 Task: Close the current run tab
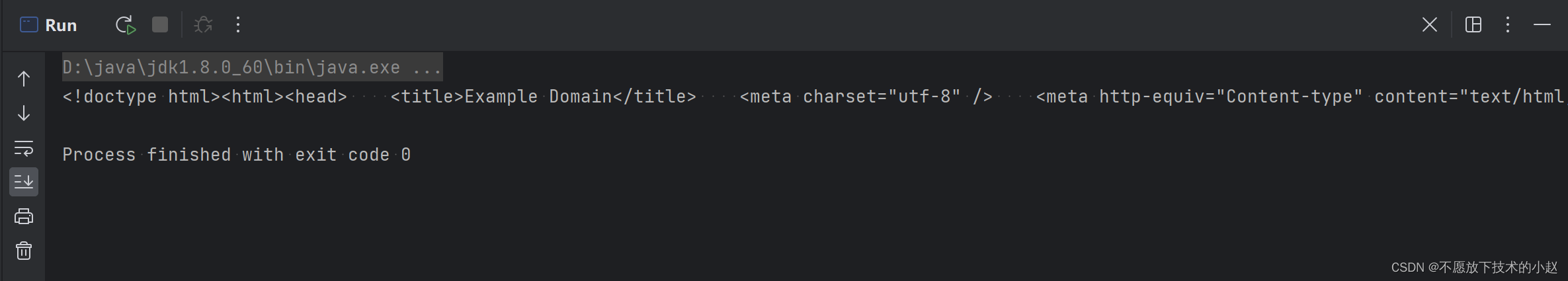coord(1429,25)
